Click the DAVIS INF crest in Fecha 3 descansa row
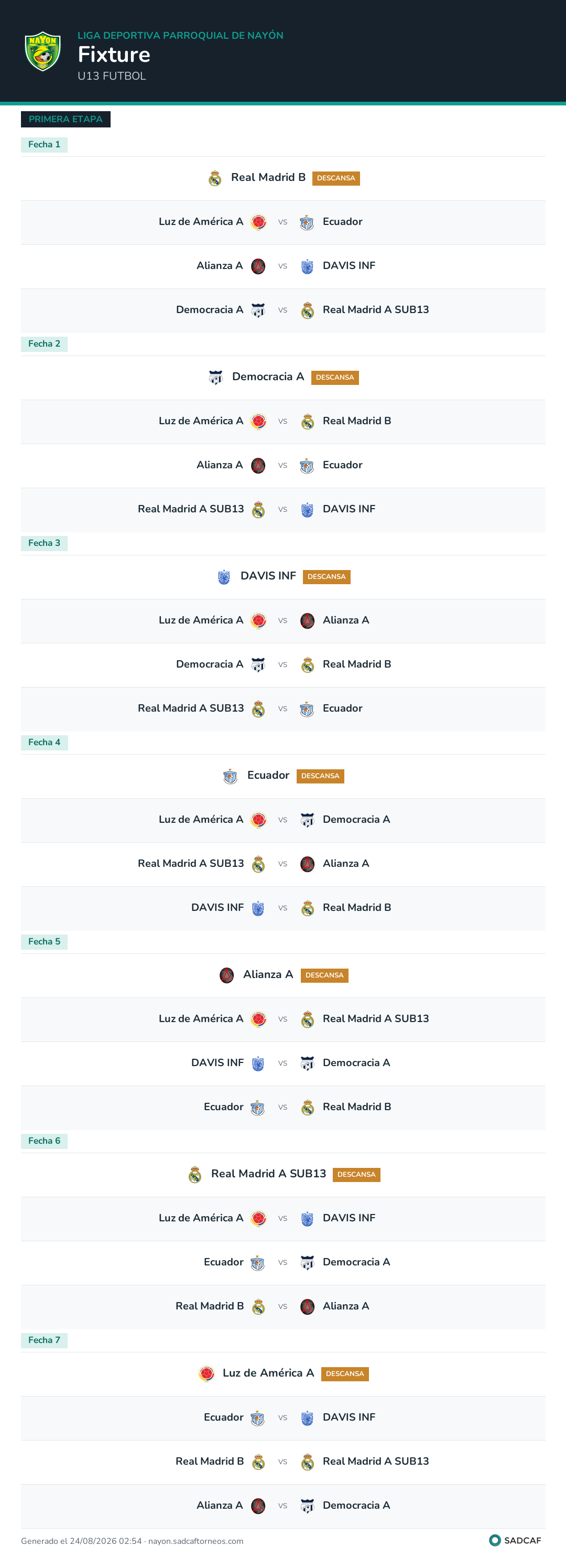Screen dimensions: 566x1568 point(224,576)
